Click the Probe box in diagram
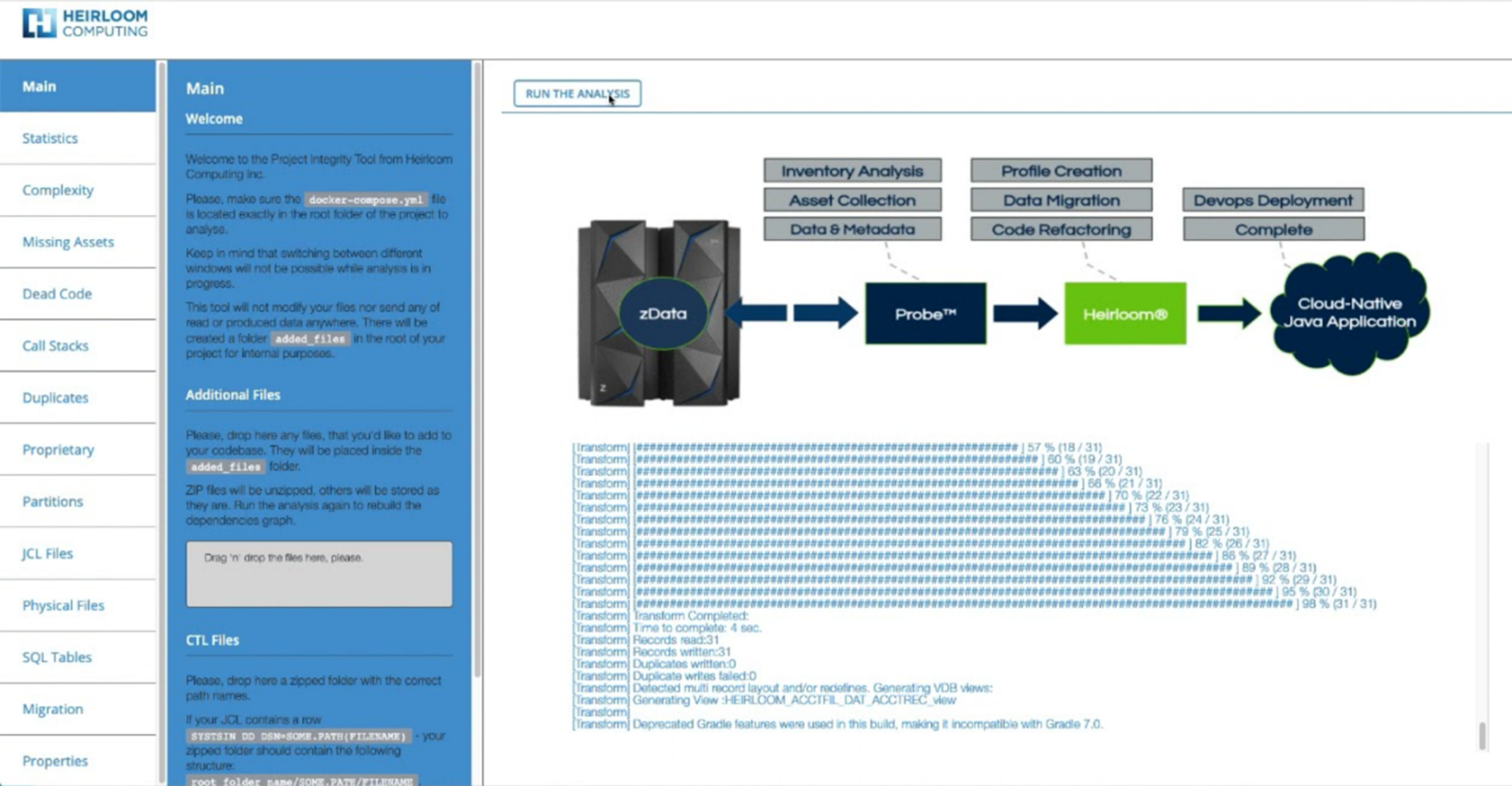Viewport: 1512px width, 786px height. tap(925, 314)
